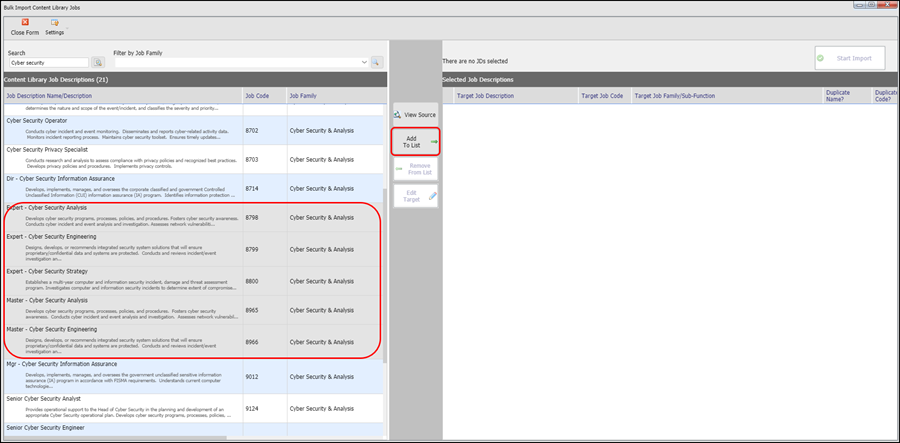Click the View Source button

[416, 115]
